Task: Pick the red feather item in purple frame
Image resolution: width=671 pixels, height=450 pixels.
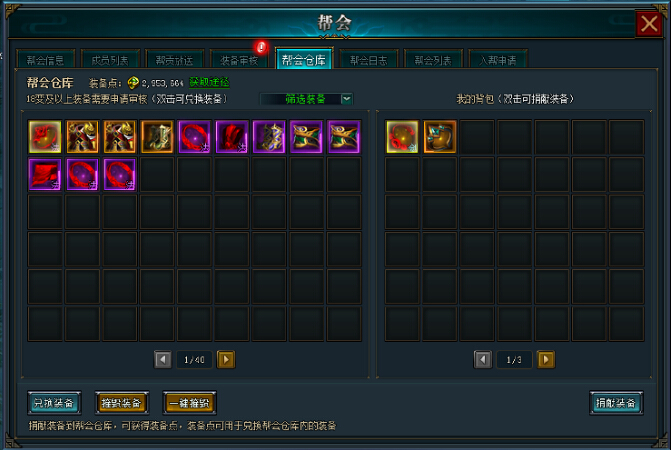Action: 232,136
